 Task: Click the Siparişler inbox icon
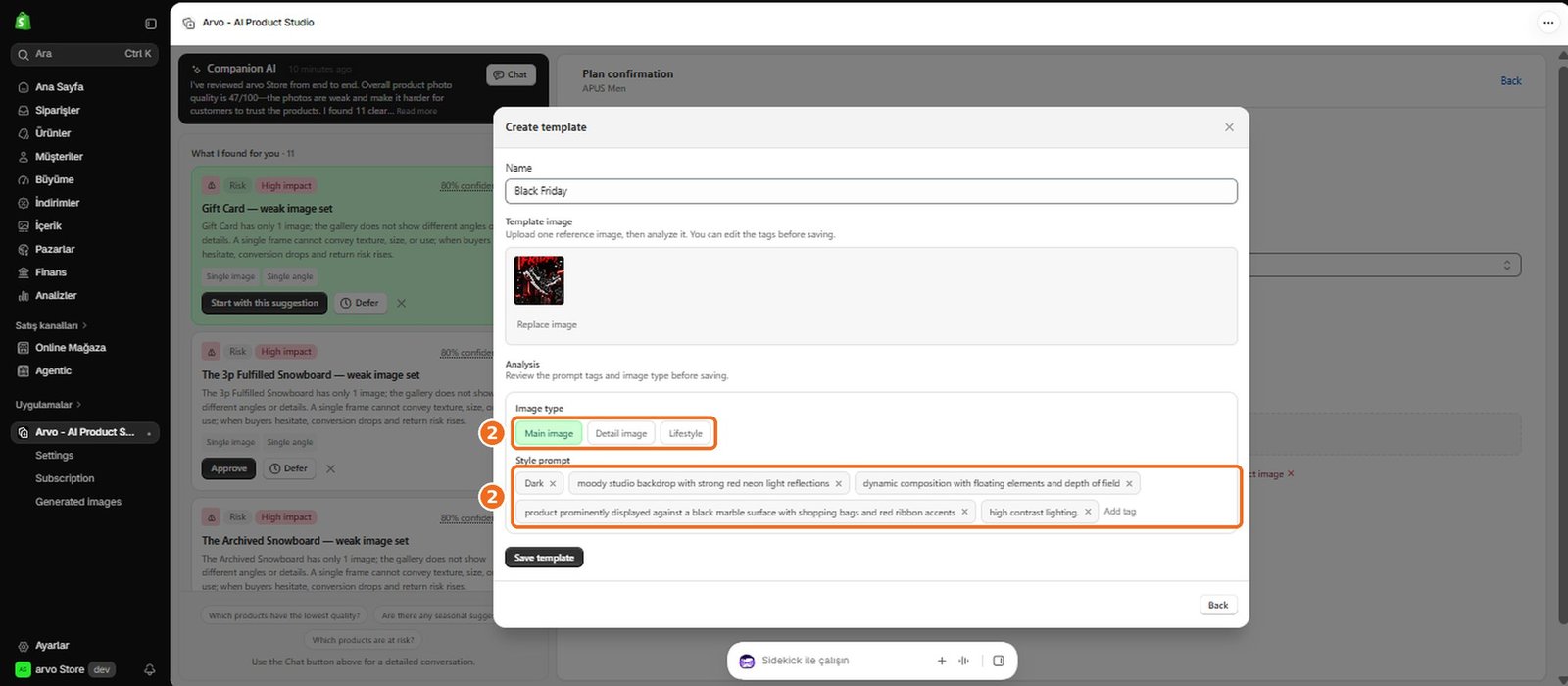[x=24, y=111]
